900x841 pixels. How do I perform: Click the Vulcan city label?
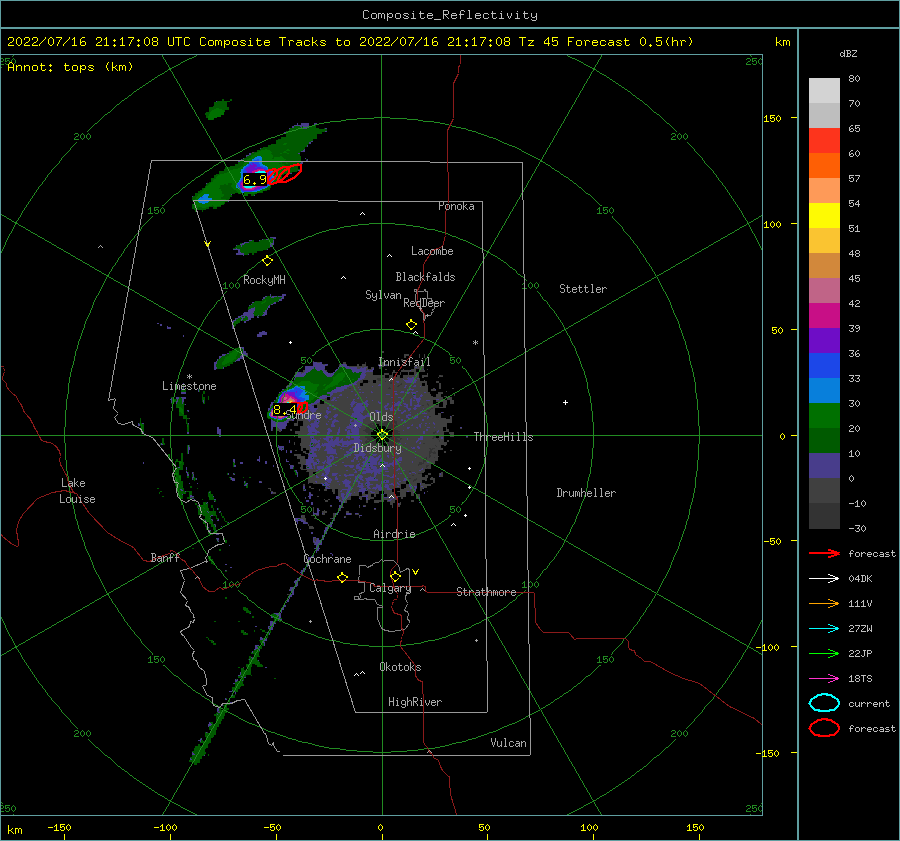coord(509,743)
